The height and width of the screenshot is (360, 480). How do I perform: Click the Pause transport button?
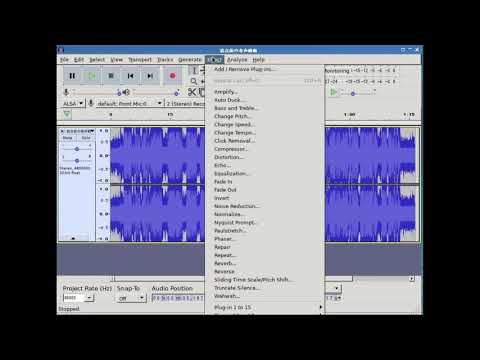point(72,76)
